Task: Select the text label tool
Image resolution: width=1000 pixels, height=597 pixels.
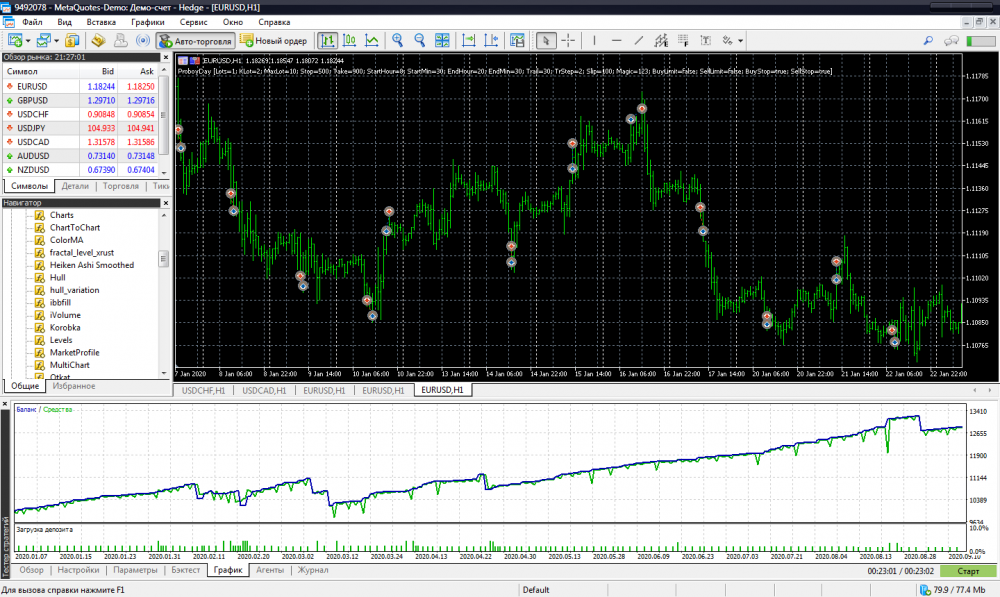Action: point(705,41)
